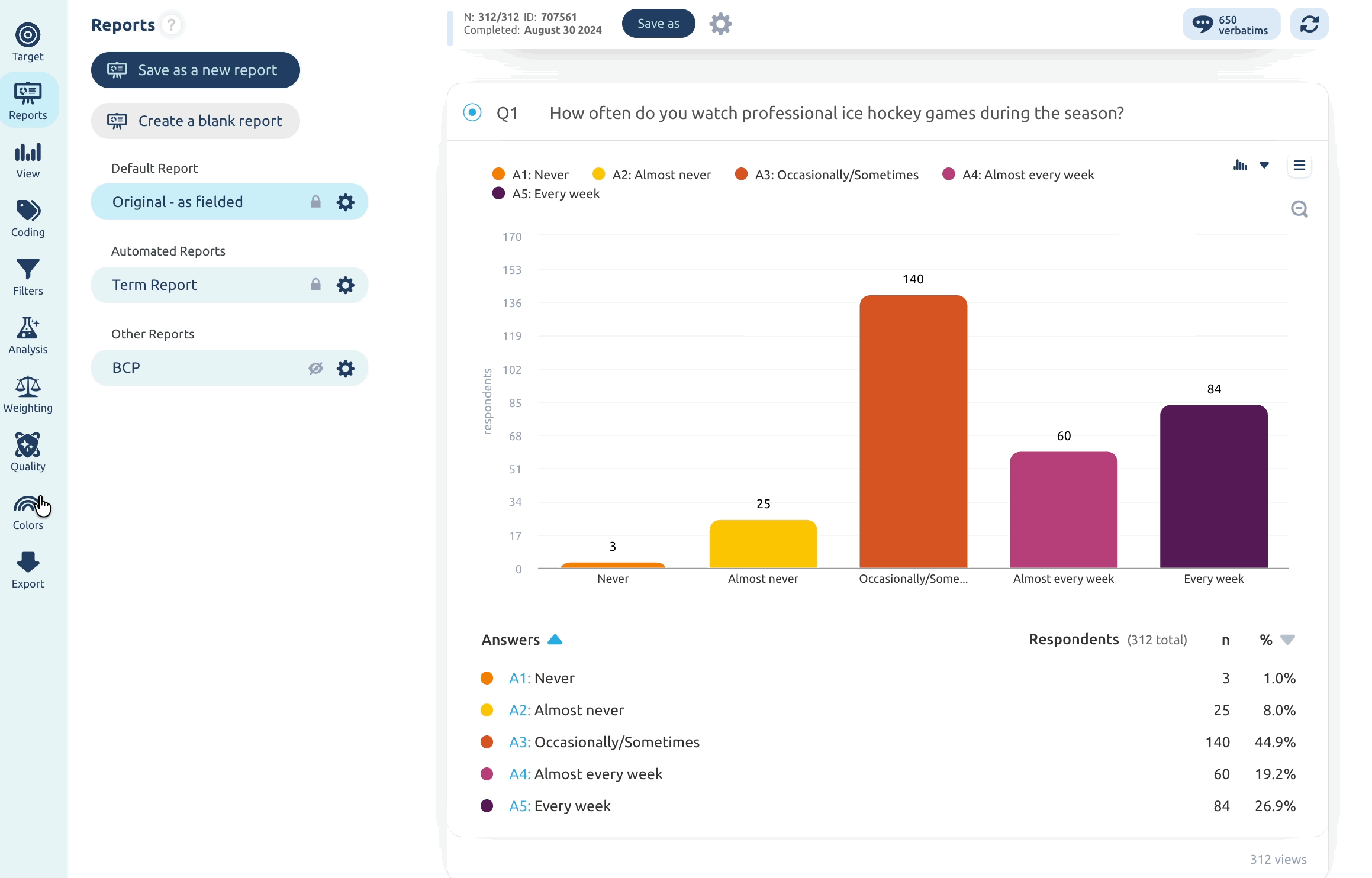Click the zoom out magnifier on chart
1372x878 pixels.
1299,209
